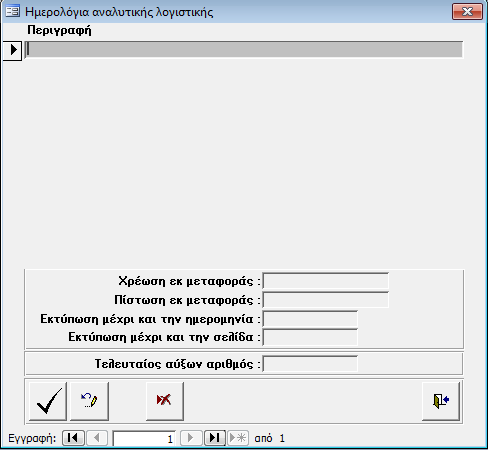Go to the next record
Screen dimensions: 488x450
191,438
